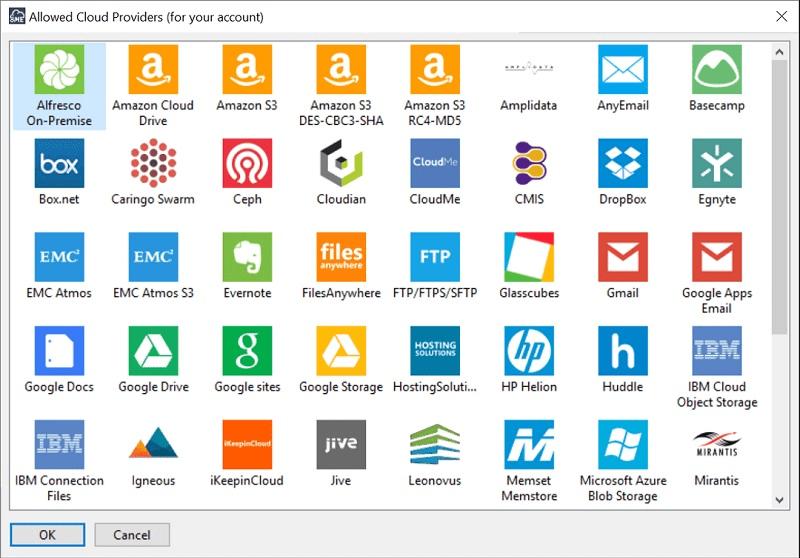This screenshot has width=800, height=558.
Task: Select the Jive provider icon
Action: pyautogui.click(x=341, y=445)
